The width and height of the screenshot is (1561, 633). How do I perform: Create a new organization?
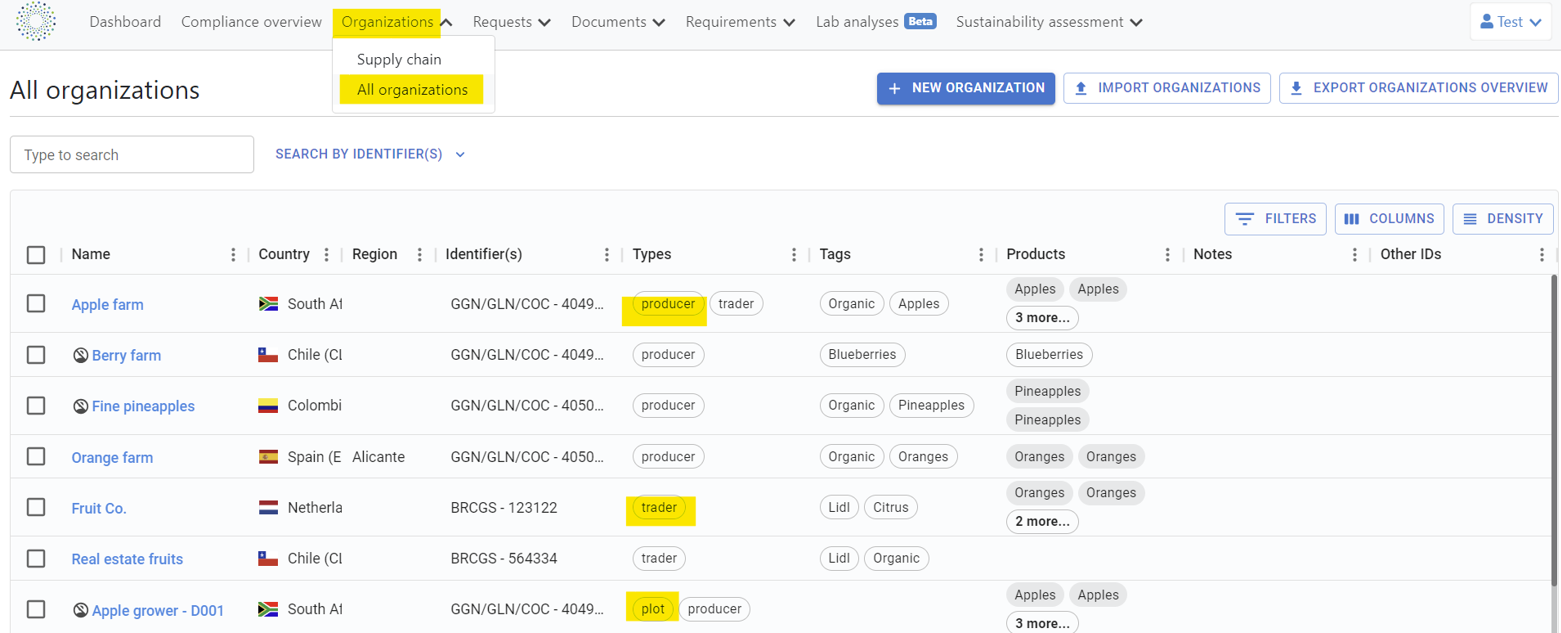click(x=966, y=88)
